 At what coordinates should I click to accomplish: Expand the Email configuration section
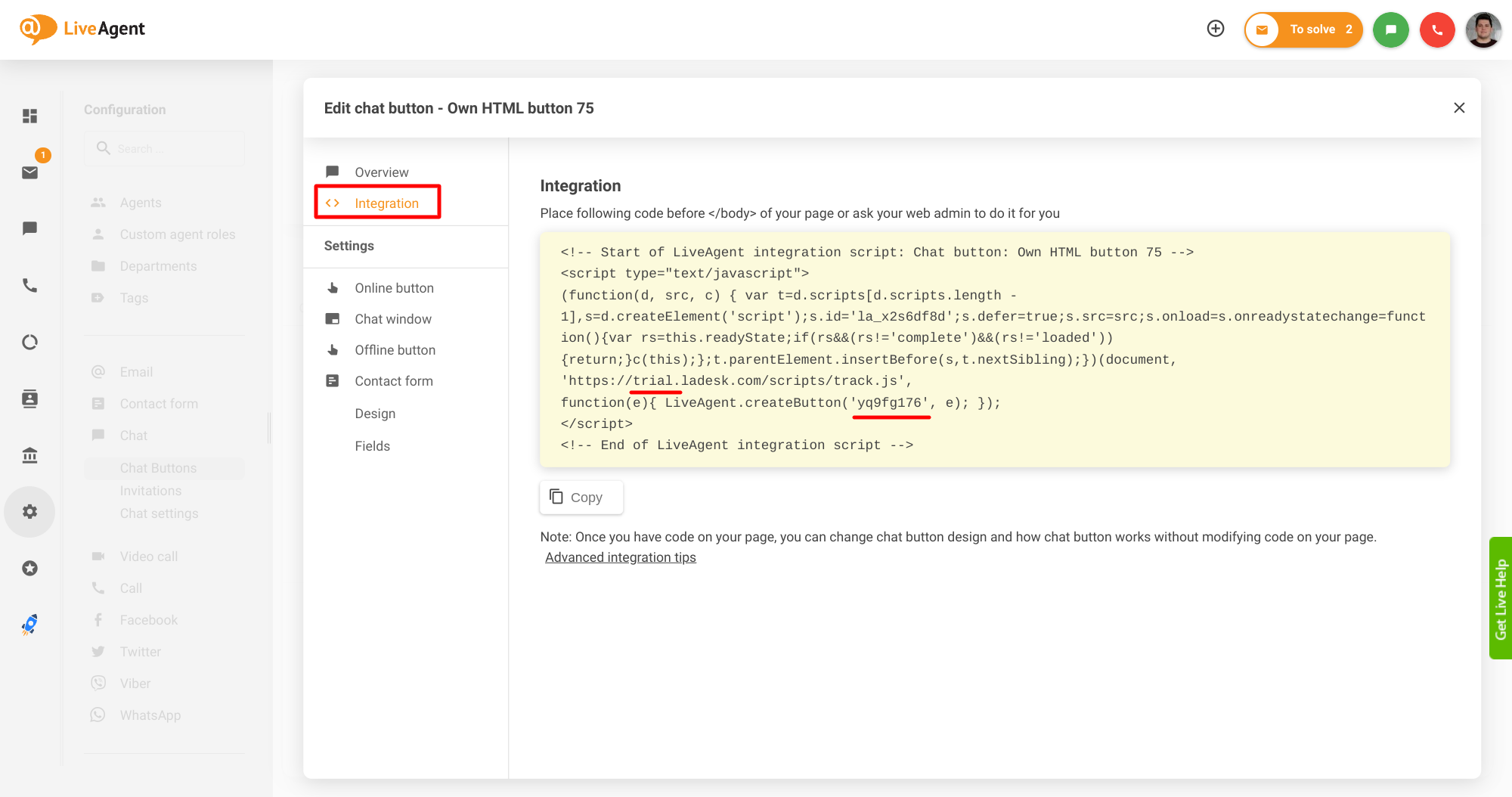coord(136,371)
